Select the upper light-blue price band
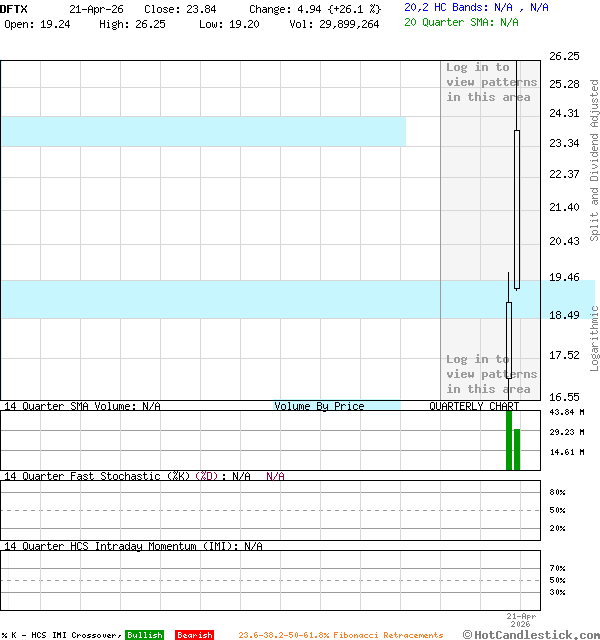This screenshot has width=600, height=640. 202,131
